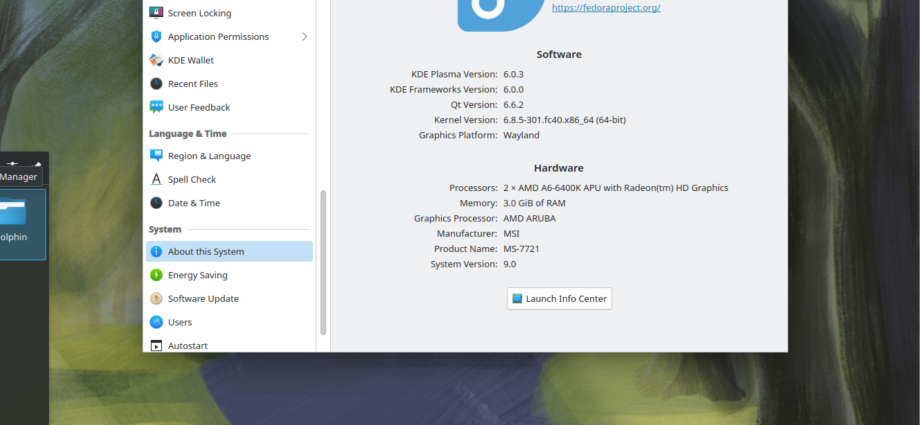Screen dimensions: 920x425
Task: Select KDE Wallet in the sidebar
Action: click(x=229, y=60)
